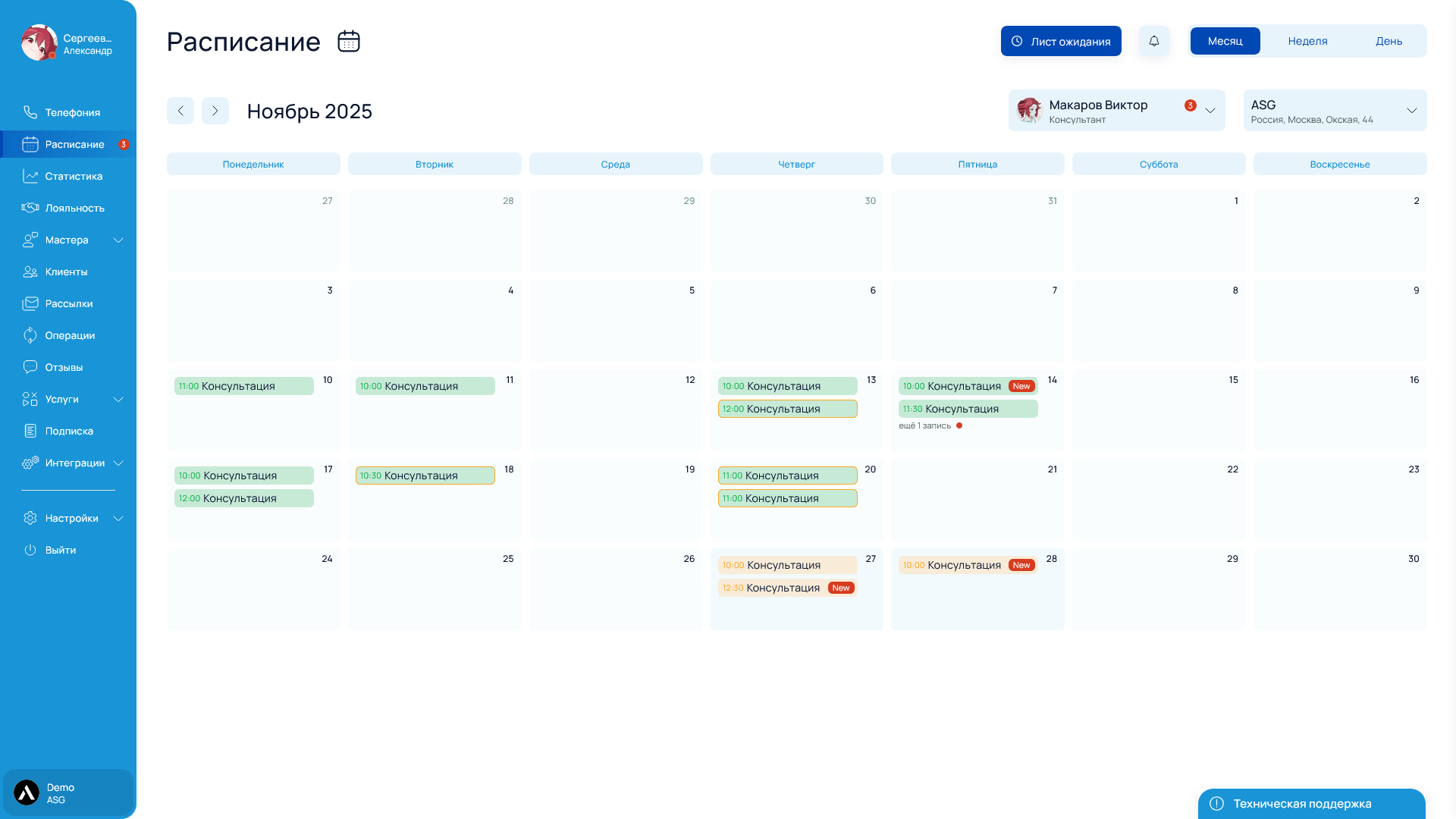Open Телефония from the sidebar
The width and height of the screenshot is (1456, 819).
coord(72,112)
